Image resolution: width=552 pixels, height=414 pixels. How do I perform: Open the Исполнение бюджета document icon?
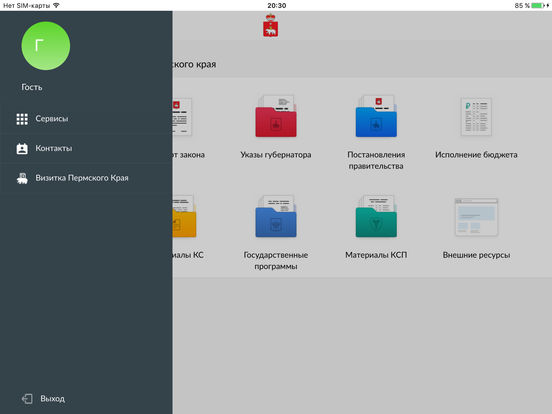[476, 117]
